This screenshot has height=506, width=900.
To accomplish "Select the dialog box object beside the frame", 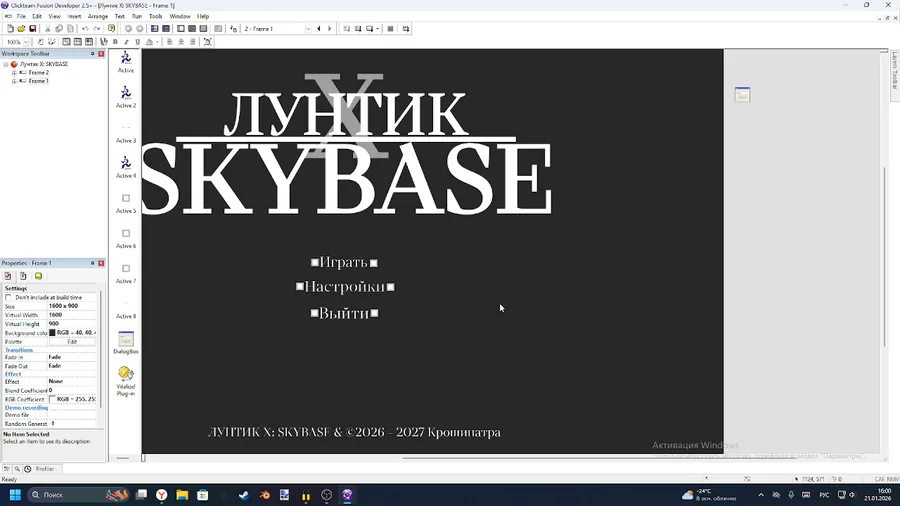I will point(742,95).
